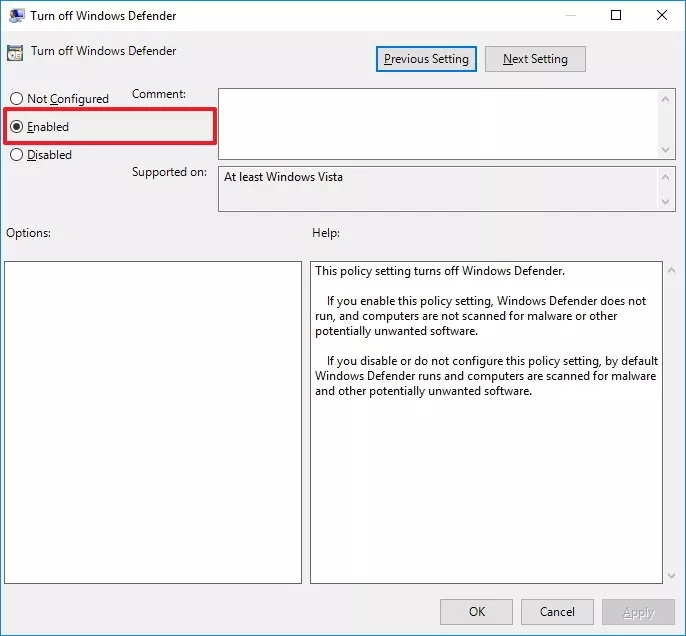Select the Enabled radio option
The width and height of the screenshot is (686, 636).
(x=16, y=127)
